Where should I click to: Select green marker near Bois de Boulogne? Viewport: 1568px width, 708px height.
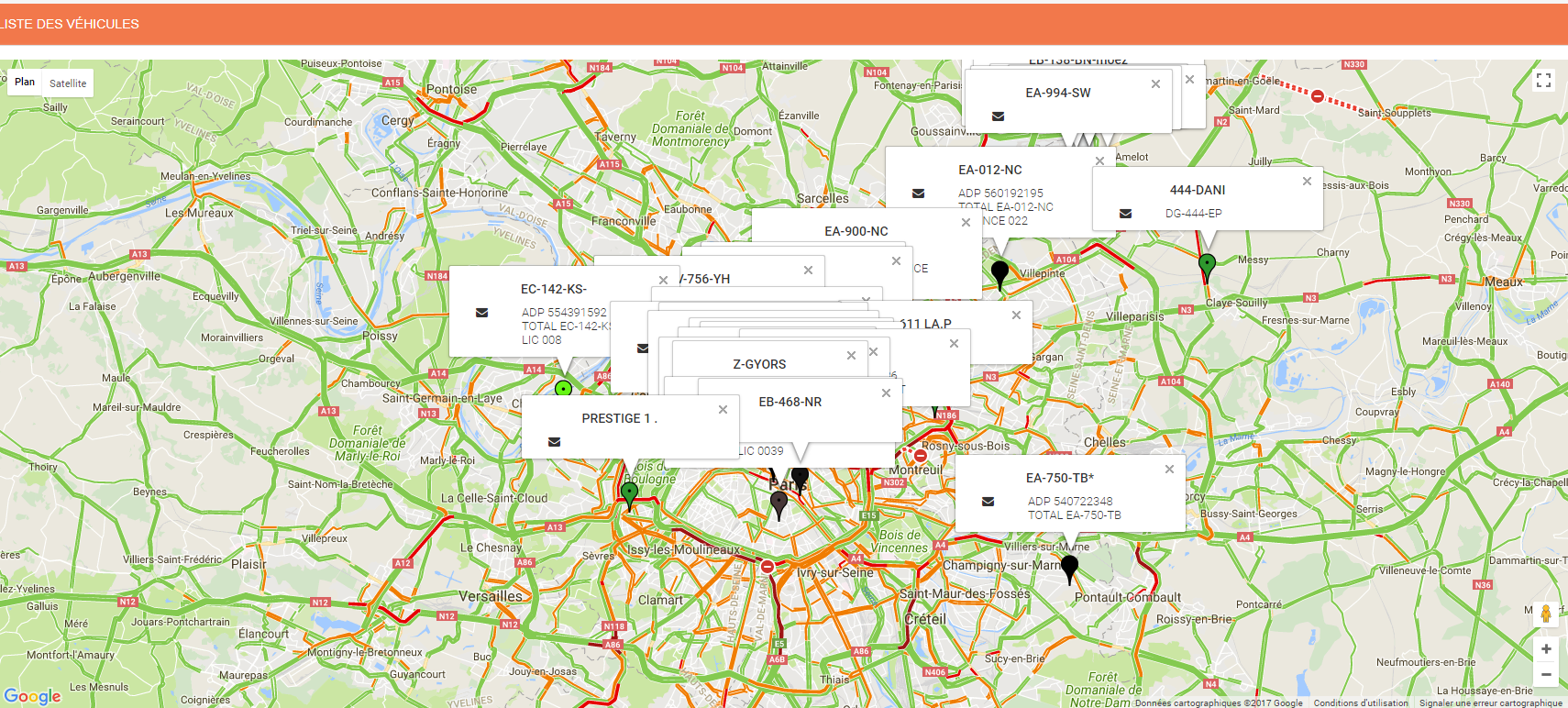pyautogui.click(x=629, y=494)
